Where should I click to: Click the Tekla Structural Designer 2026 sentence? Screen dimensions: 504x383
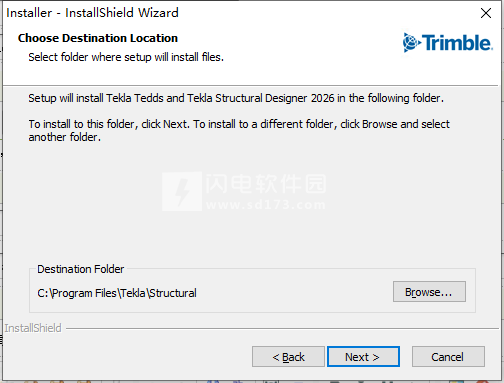pos(236,98)
